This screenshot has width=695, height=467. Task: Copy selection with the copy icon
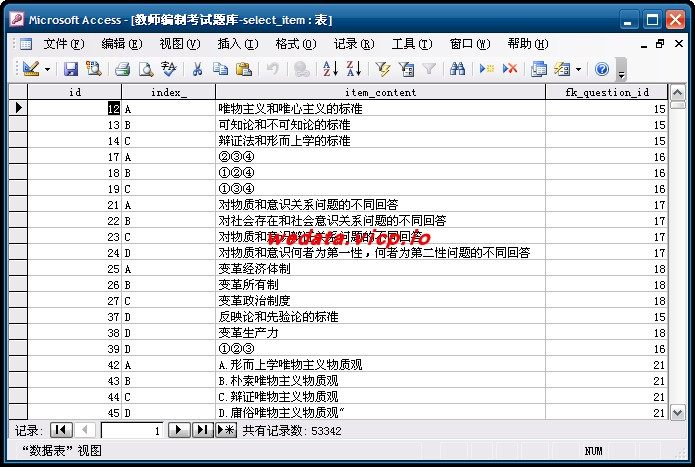pos(220,69)
